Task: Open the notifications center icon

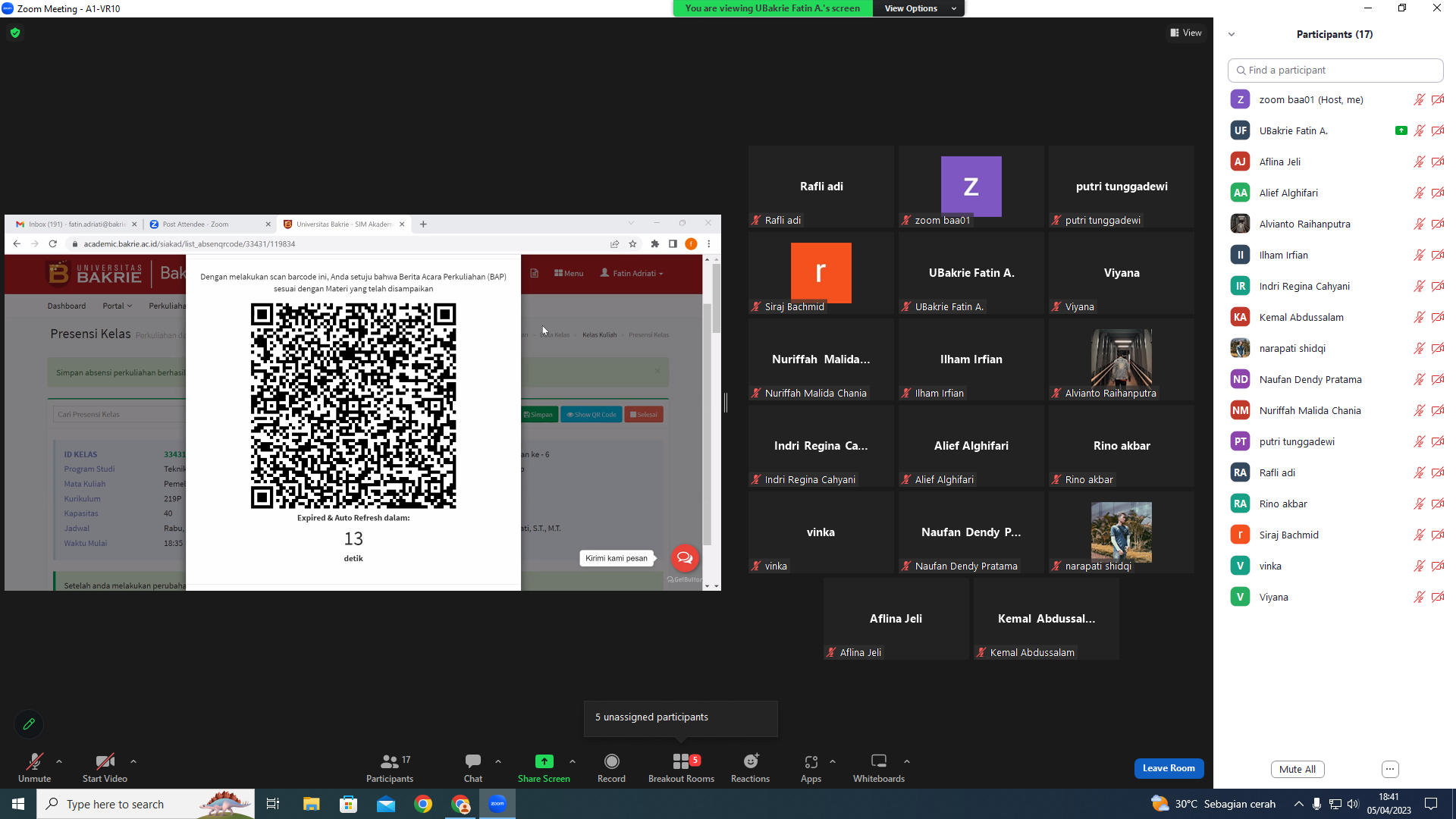Action: [1431, 804]
